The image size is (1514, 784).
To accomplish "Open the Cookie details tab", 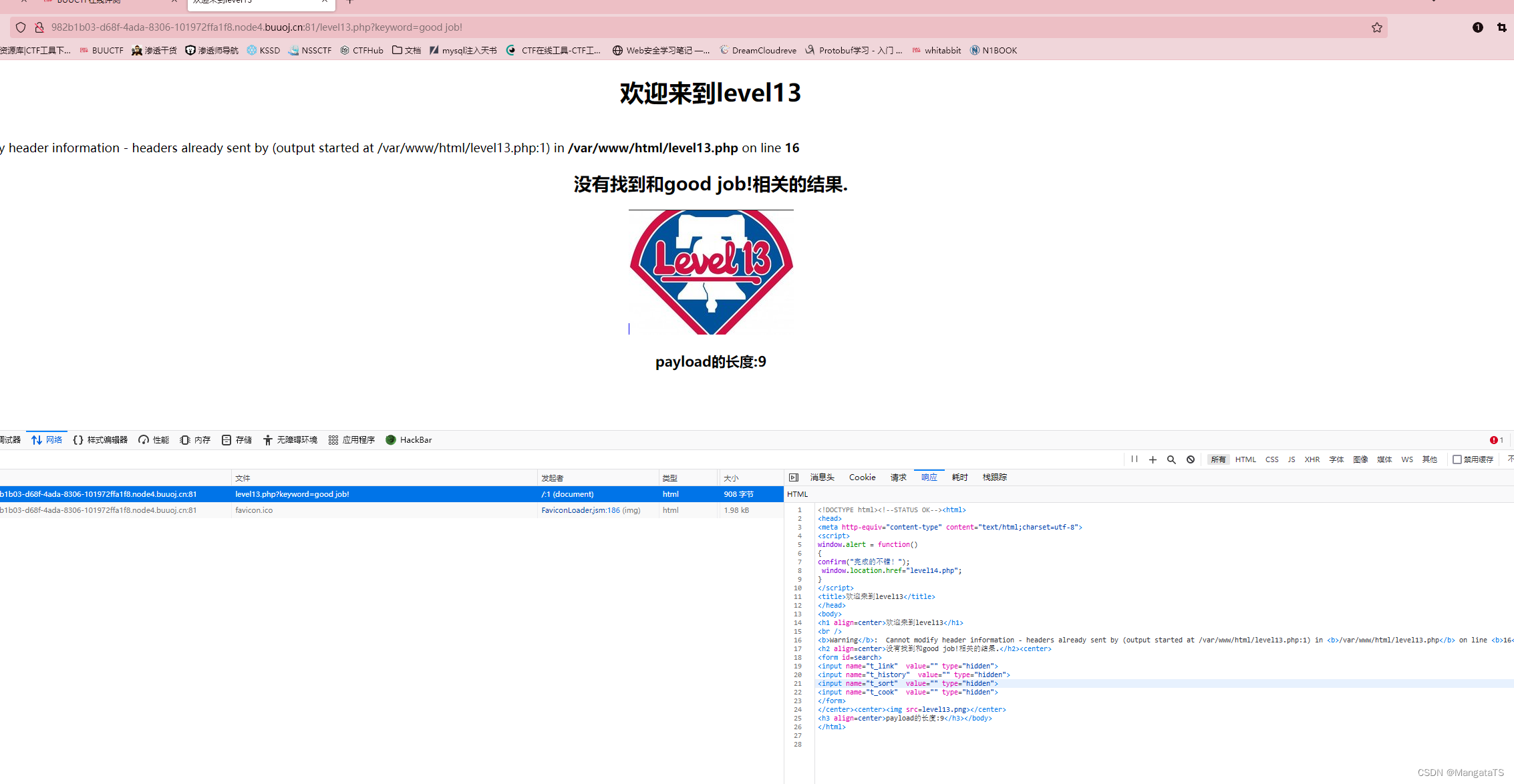I will (863, 477).
